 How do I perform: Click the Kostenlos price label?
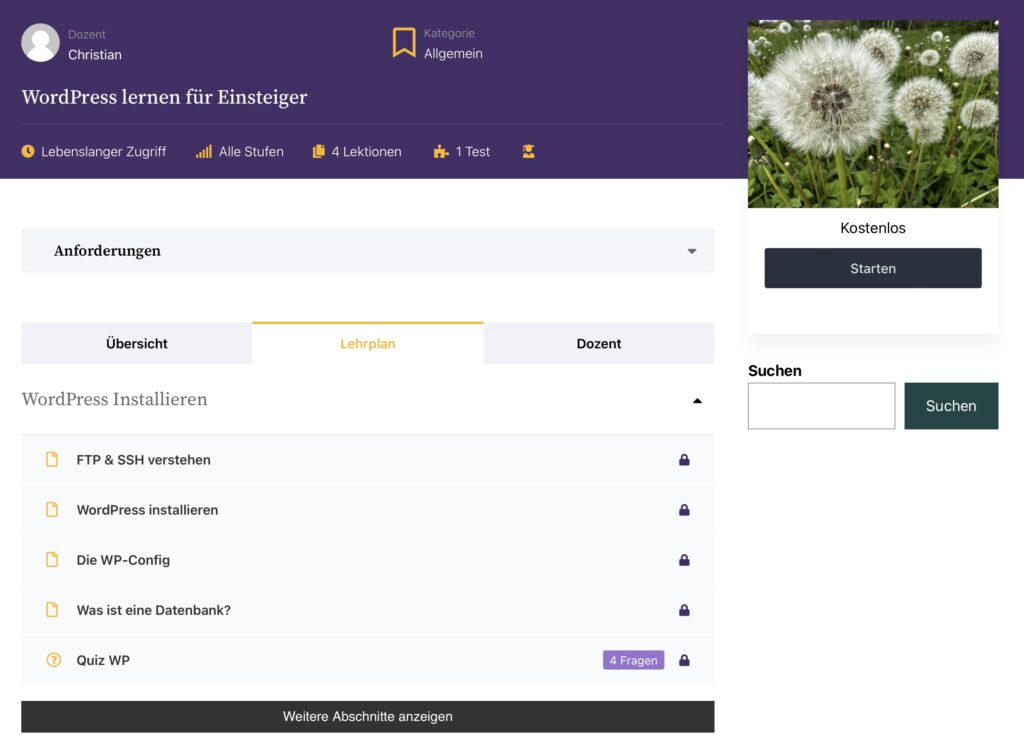tap(873, 228)
